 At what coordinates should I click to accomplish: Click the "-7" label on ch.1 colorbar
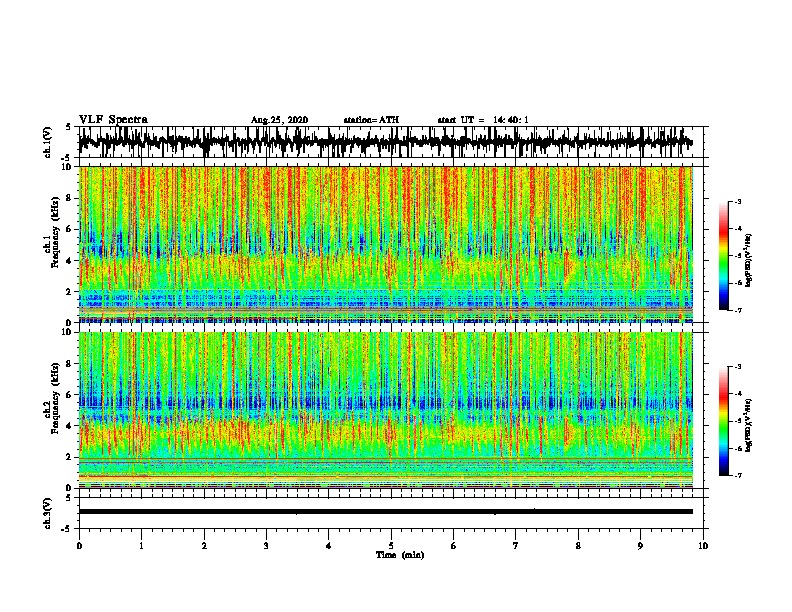[737, 310]
